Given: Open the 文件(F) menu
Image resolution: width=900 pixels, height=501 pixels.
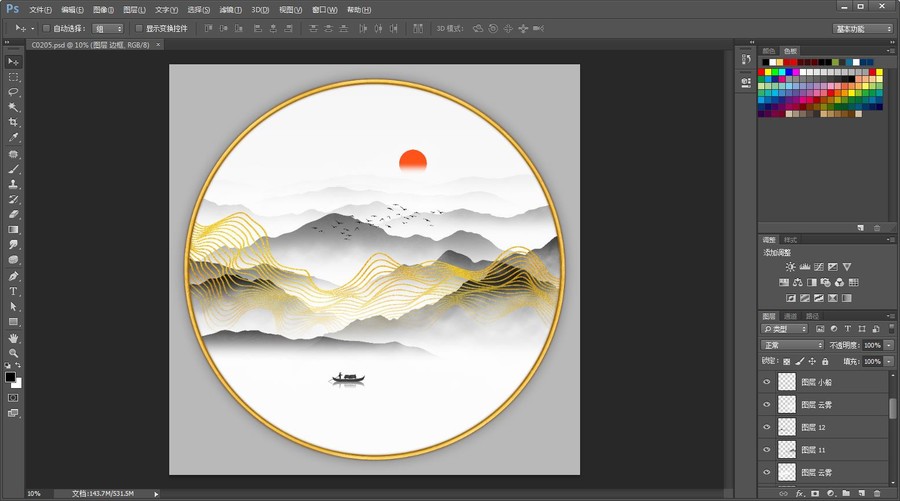Looking at the screenshot, I should click(40, 10).
